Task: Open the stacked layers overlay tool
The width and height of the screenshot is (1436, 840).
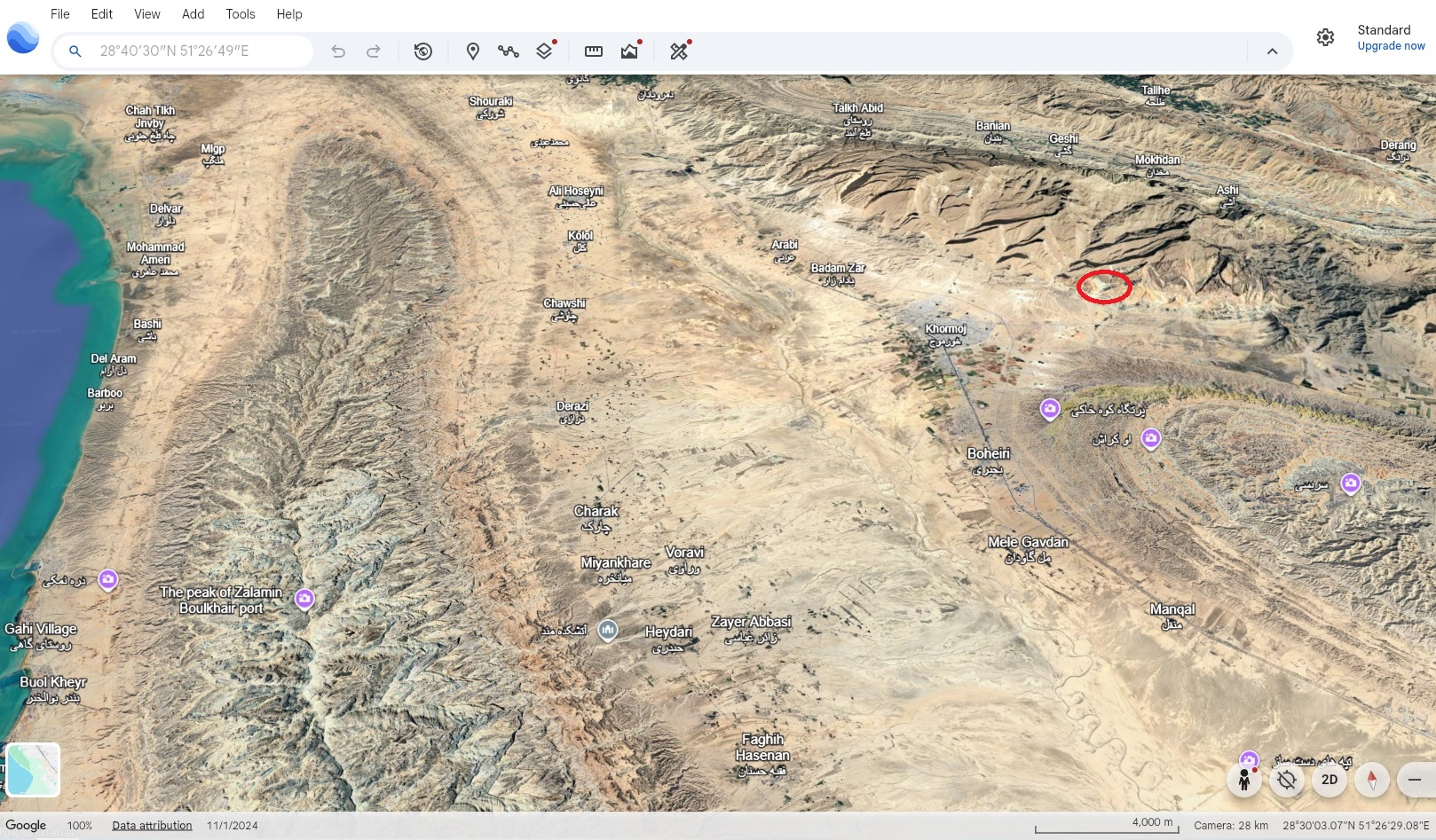Action: [x=545, y=51]
